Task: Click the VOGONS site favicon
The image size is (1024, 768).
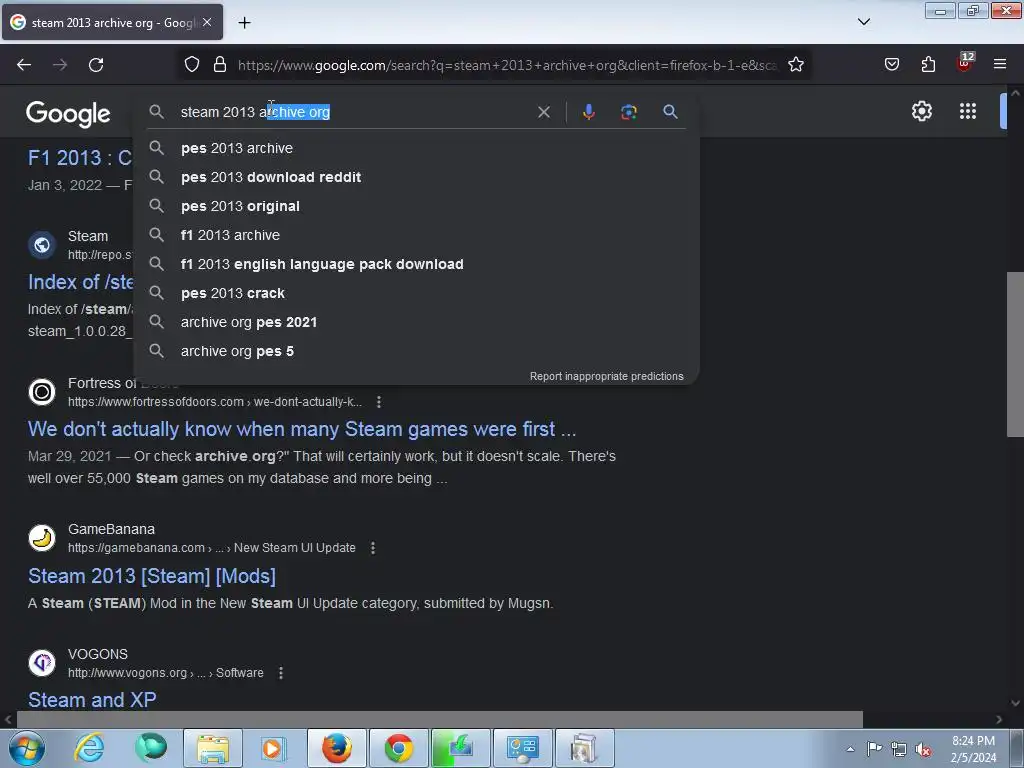Action: pos(42,663)
